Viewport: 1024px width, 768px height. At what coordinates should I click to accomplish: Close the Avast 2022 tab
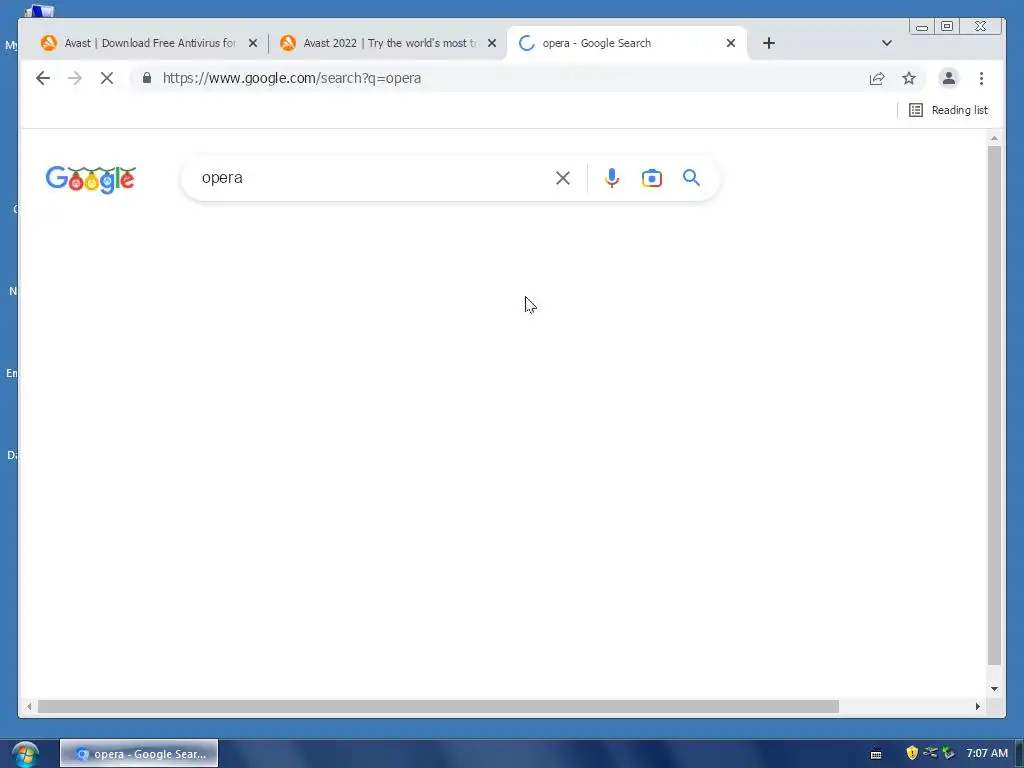(x=492, y=43)
